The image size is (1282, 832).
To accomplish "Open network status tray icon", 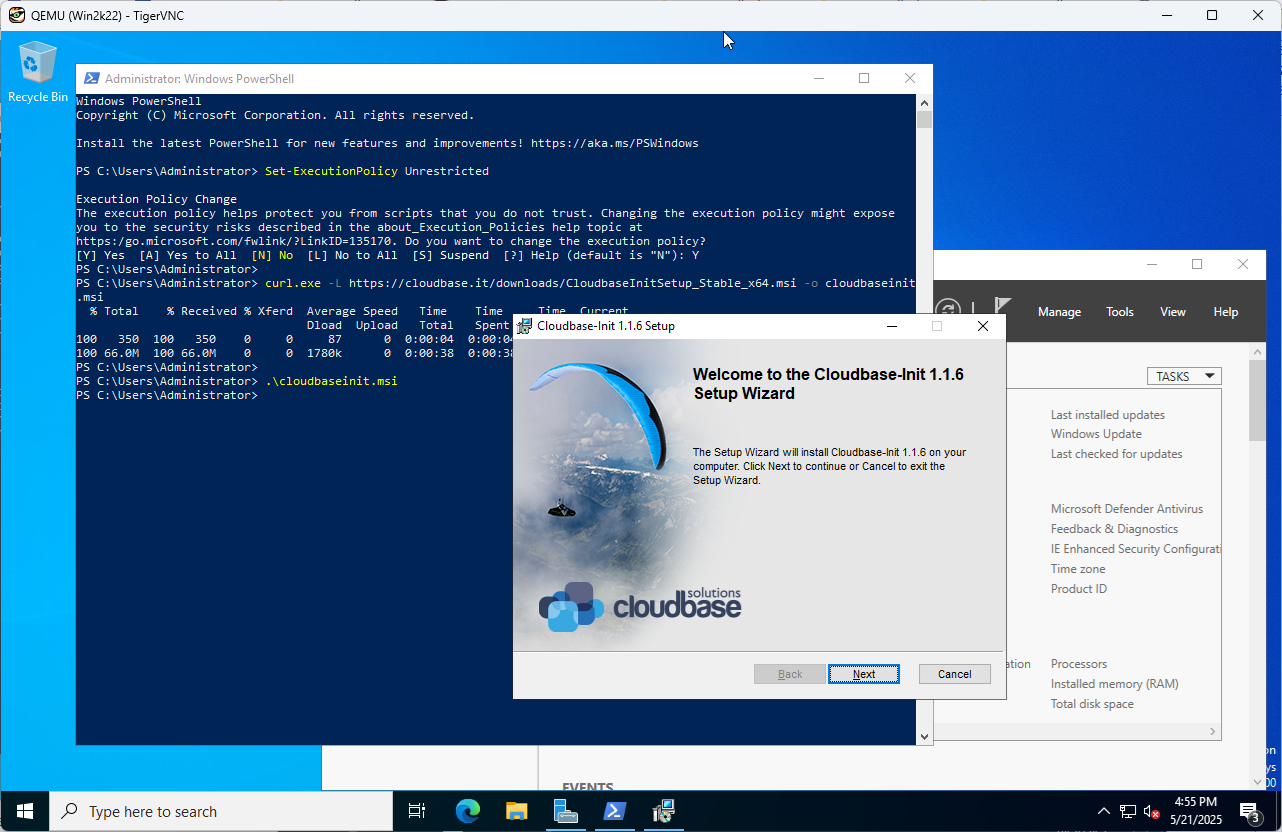I will click(1128, 811).
